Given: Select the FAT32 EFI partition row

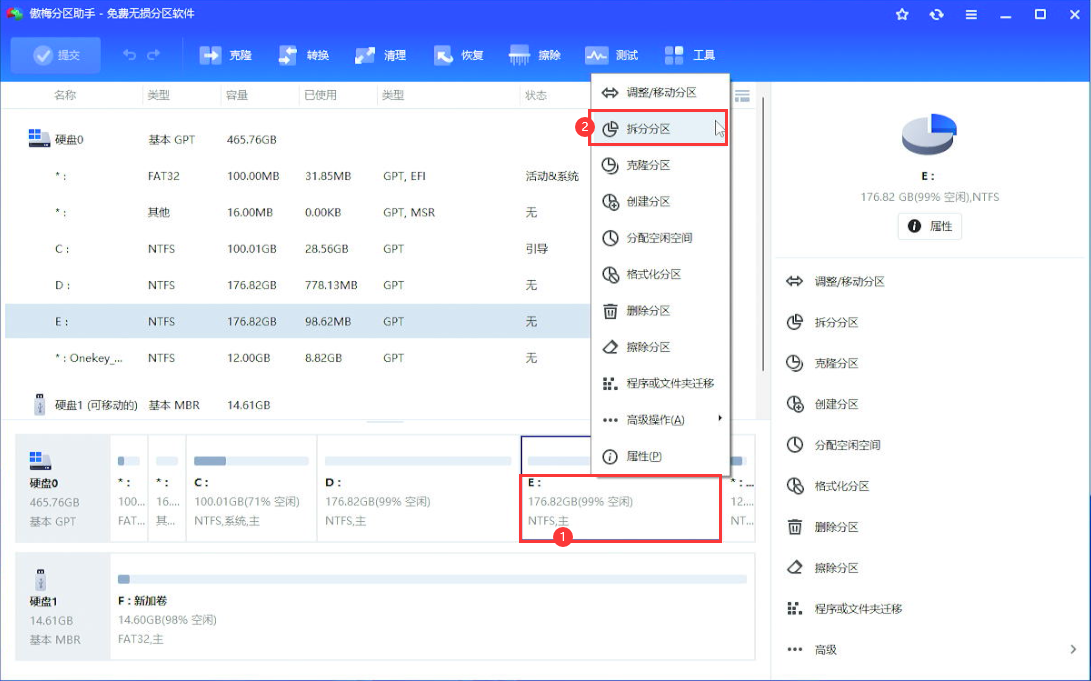Looking at the screenshot, I should [297, 176].
